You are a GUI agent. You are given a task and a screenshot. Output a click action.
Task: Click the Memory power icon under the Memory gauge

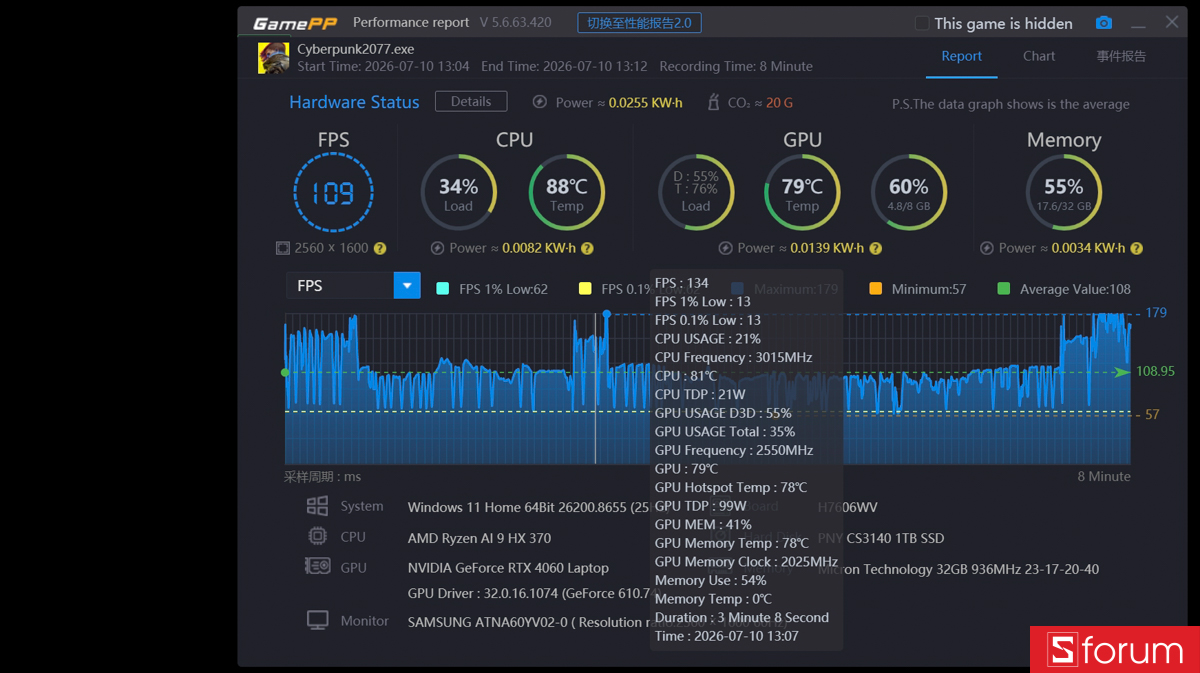[987, 248]
